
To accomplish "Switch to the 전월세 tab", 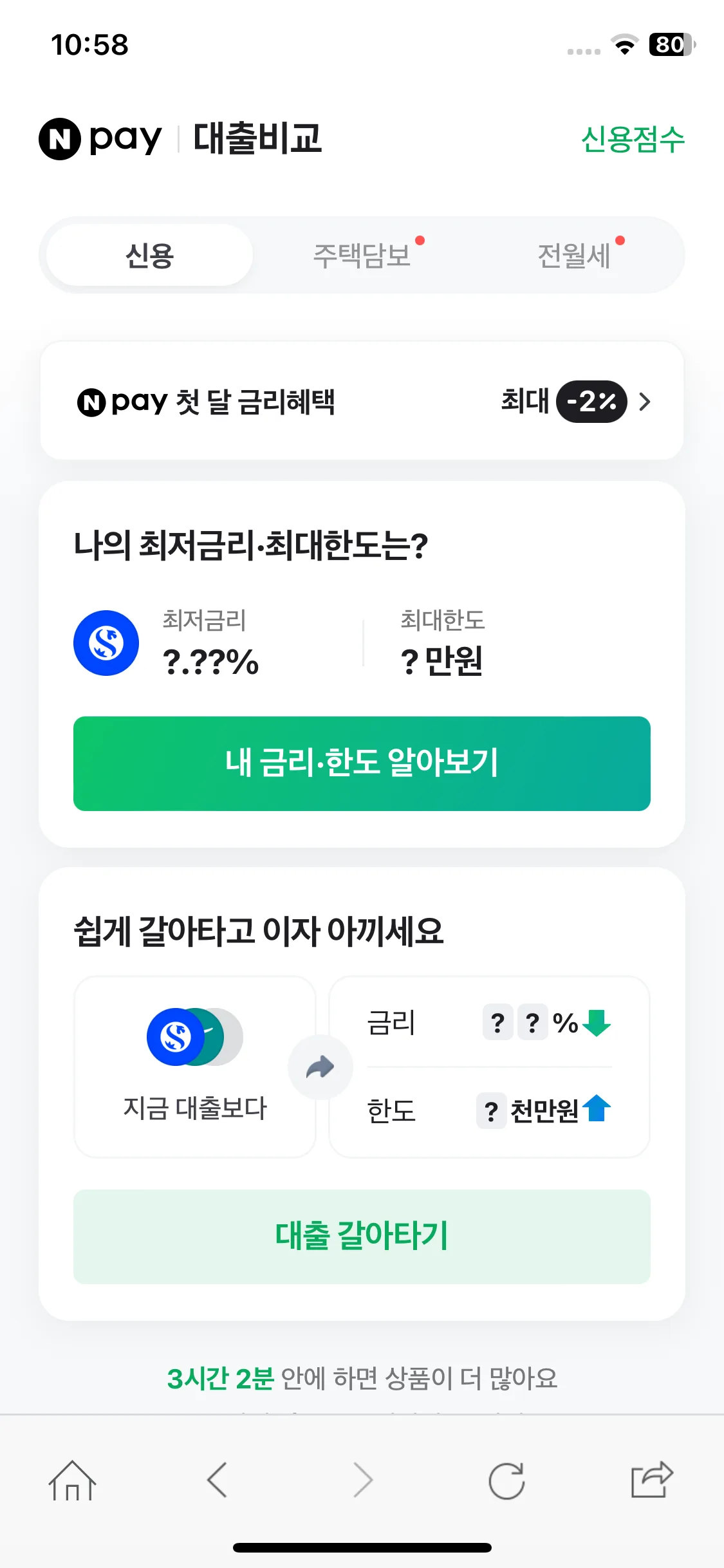I will (574, 256).
